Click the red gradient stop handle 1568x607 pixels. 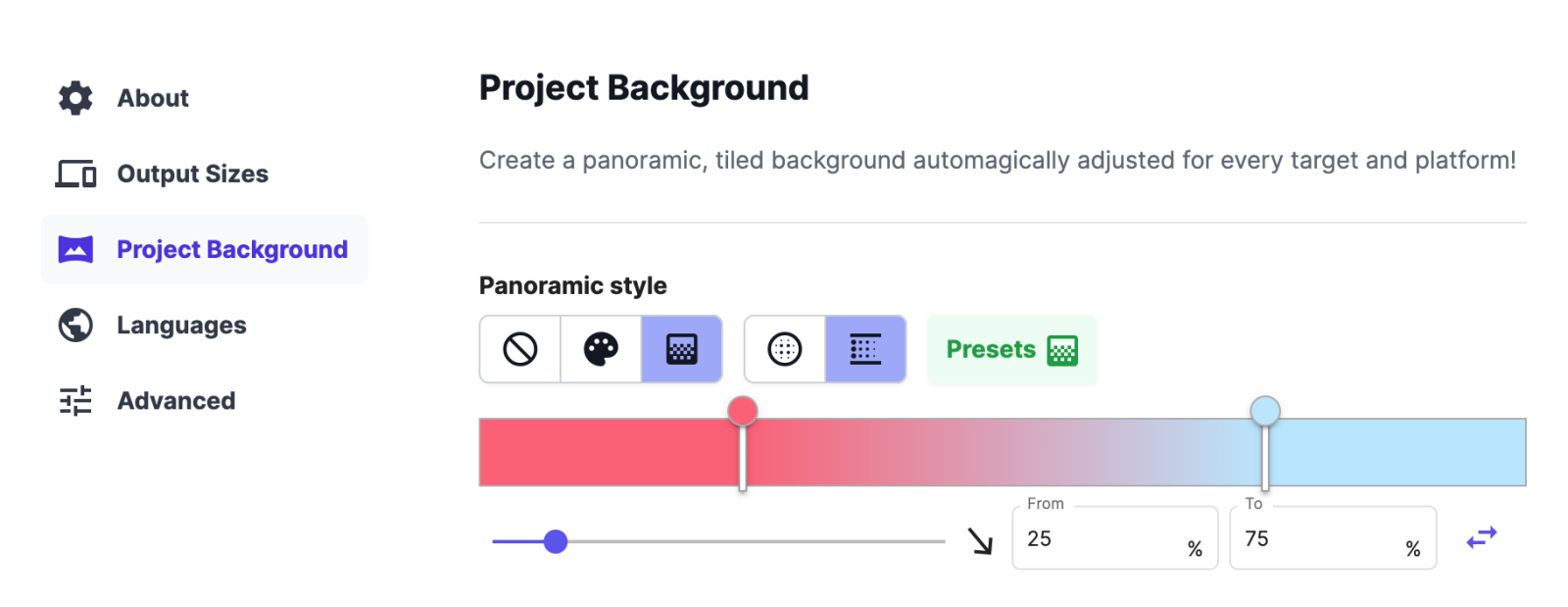click(x=743, y=411)
